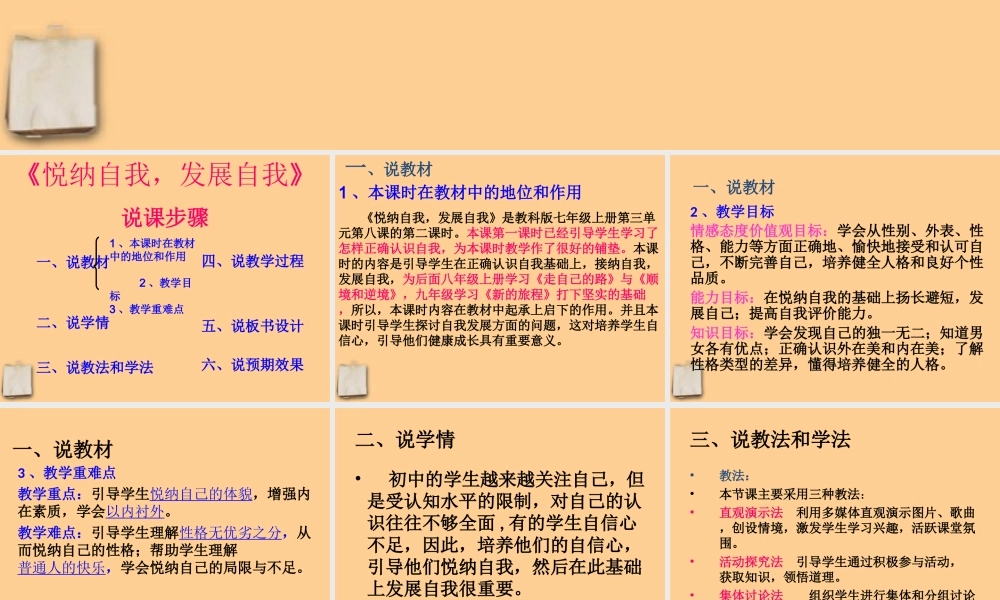This screenshot has height=600, width=1000.
Task: Click the red bullet 直观演示法
Action: 751,513
